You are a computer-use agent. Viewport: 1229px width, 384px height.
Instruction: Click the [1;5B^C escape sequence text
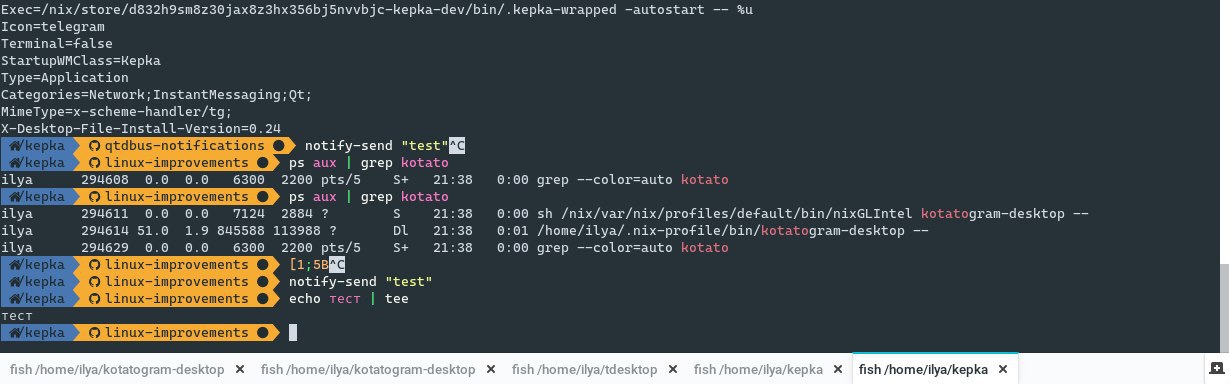click(316, 264)
